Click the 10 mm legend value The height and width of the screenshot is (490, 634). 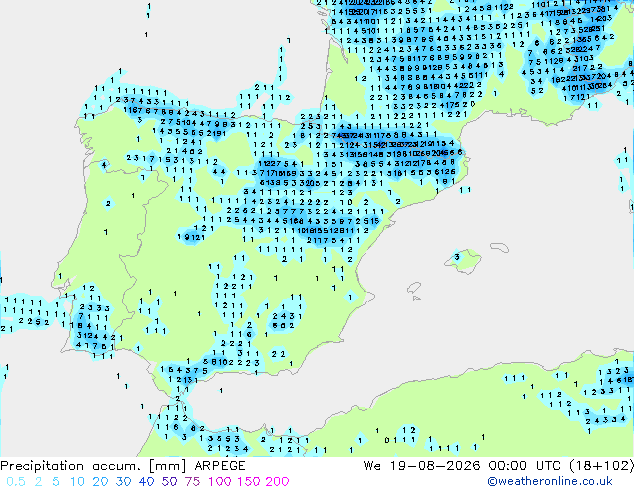77,482
